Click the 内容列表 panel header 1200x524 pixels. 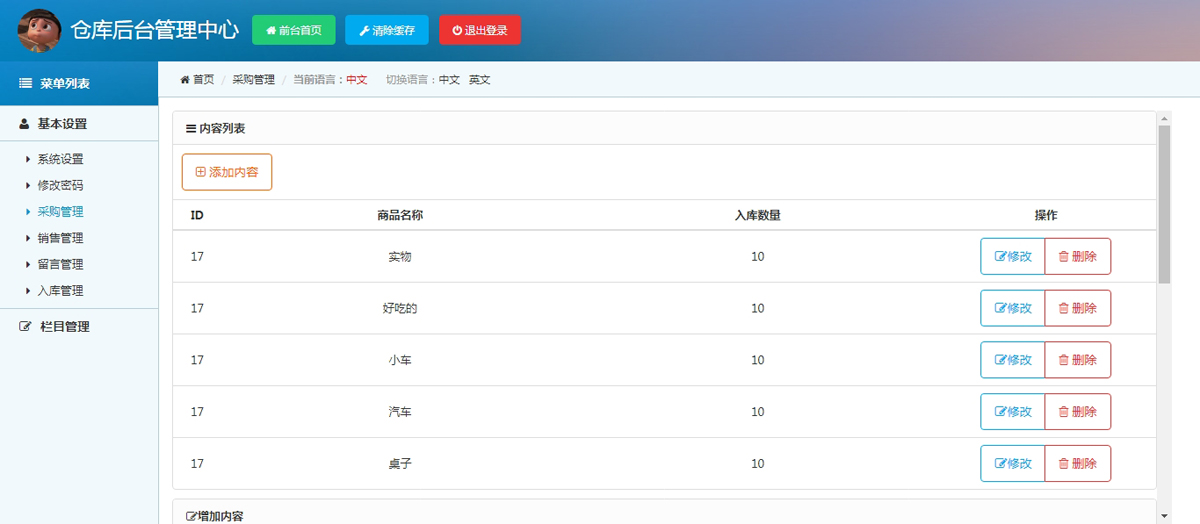tap(664, 128)
